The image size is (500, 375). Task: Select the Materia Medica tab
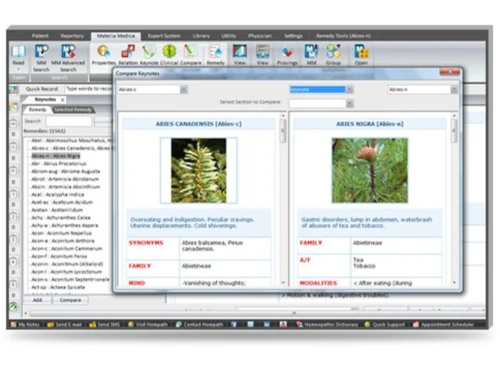[116, 36]
